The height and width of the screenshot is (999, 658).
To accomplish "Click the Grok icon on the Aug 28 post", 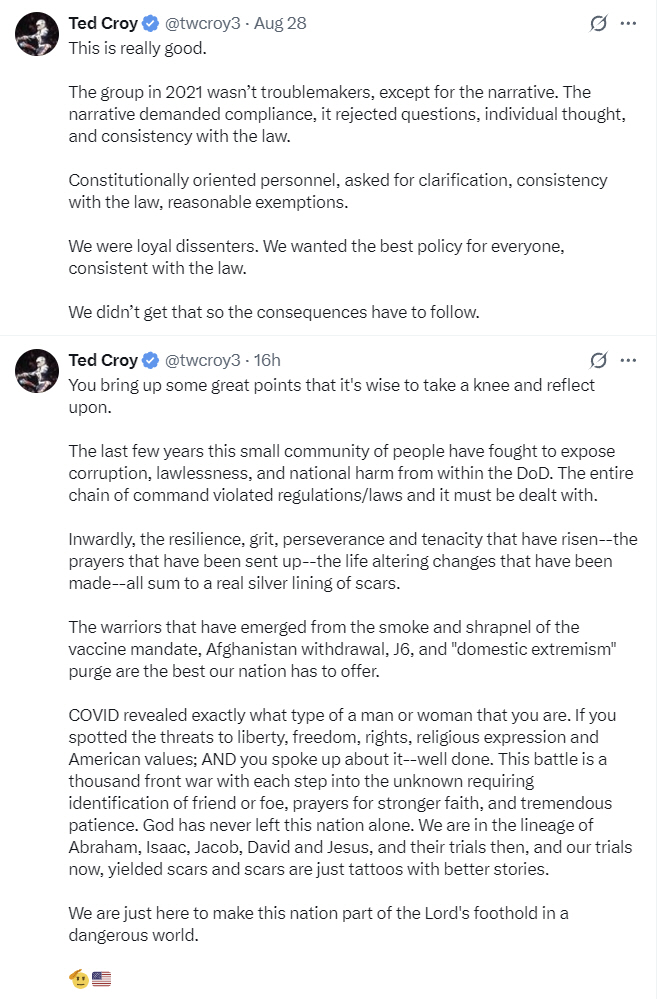I will (x=598, y=24).
